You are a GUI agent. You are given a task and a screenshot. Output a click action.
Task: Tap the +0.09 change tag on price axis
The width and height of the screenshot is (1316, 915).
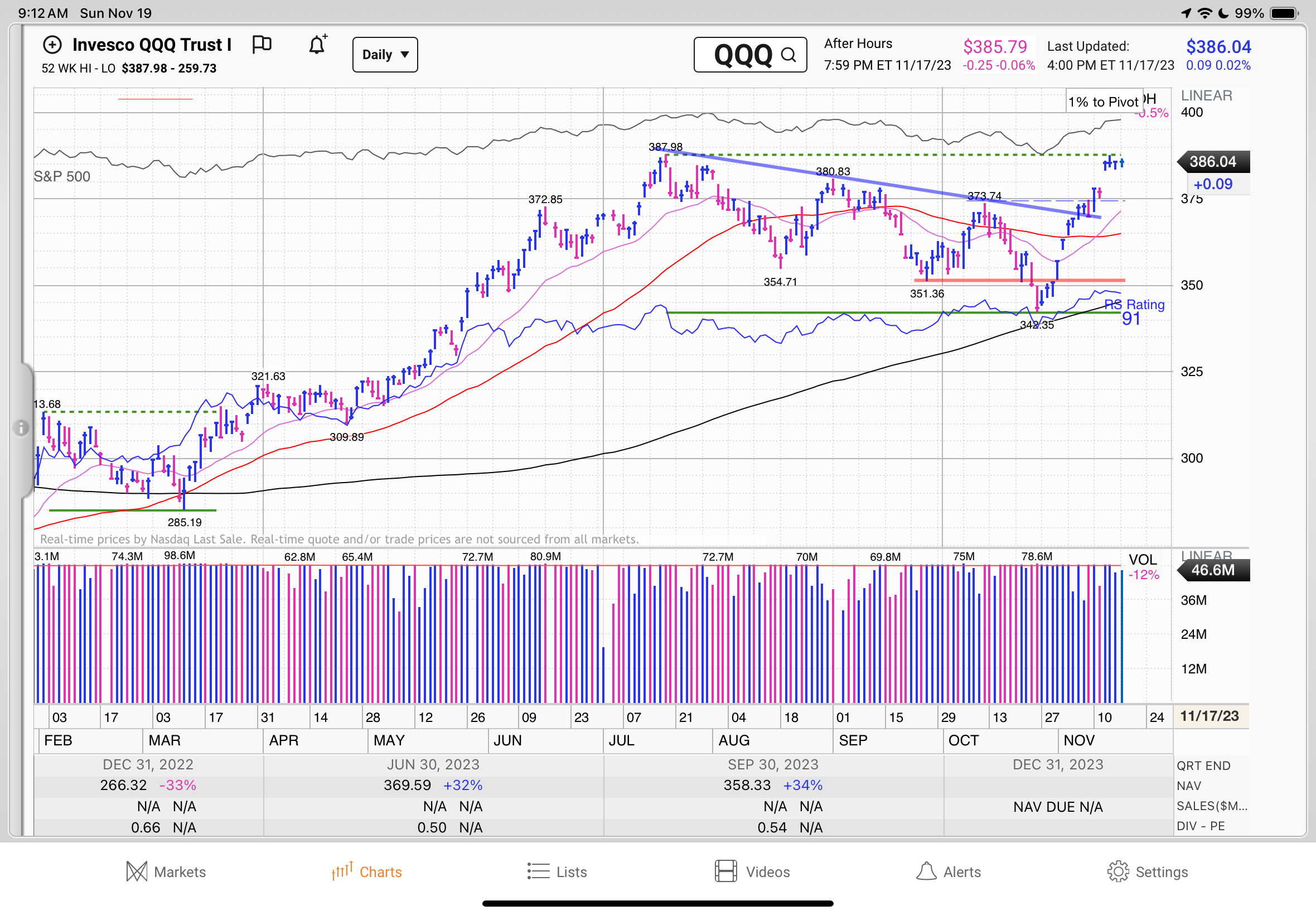coord(1213,184)
